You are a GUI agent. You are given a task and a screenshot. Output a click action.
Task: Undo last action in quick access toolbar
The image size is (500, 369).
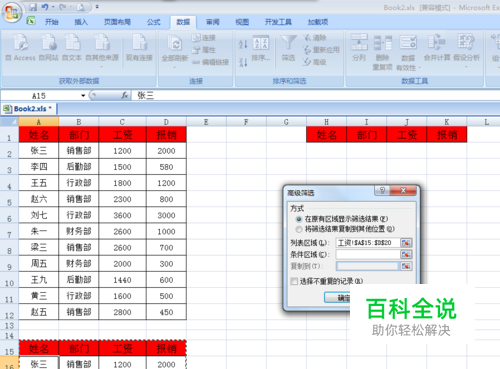pyautogui.click(x=45, y=7)
